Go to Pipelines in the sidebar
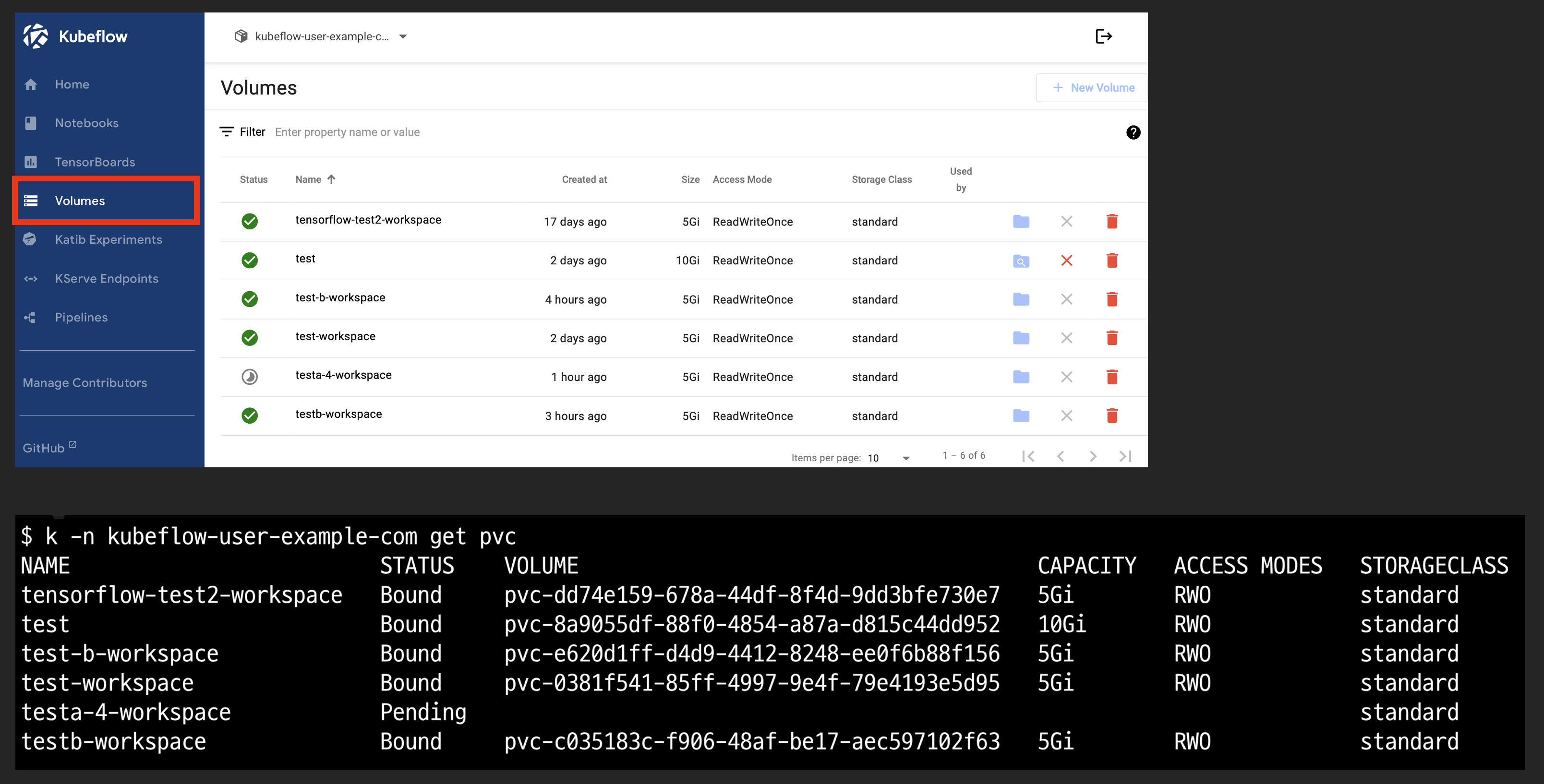1544x784 pixels. tap(81, 318)
